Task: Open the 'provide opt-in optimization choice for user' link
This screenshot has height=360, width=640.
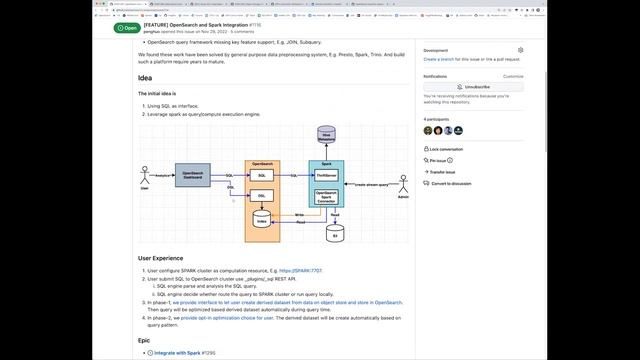Action: pos(227,318)
